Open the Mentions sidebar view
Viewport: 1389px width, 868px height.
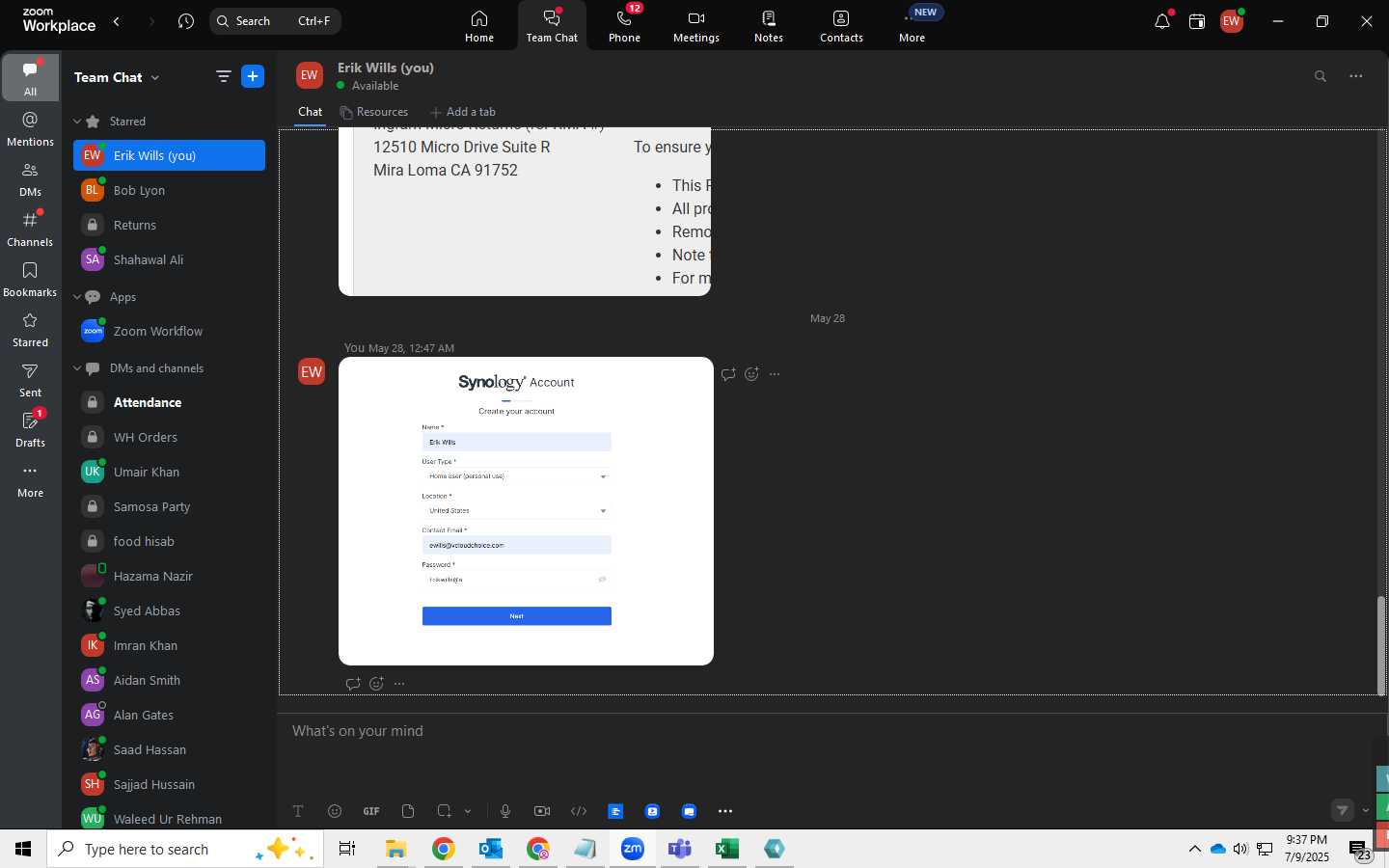[30, 129]
